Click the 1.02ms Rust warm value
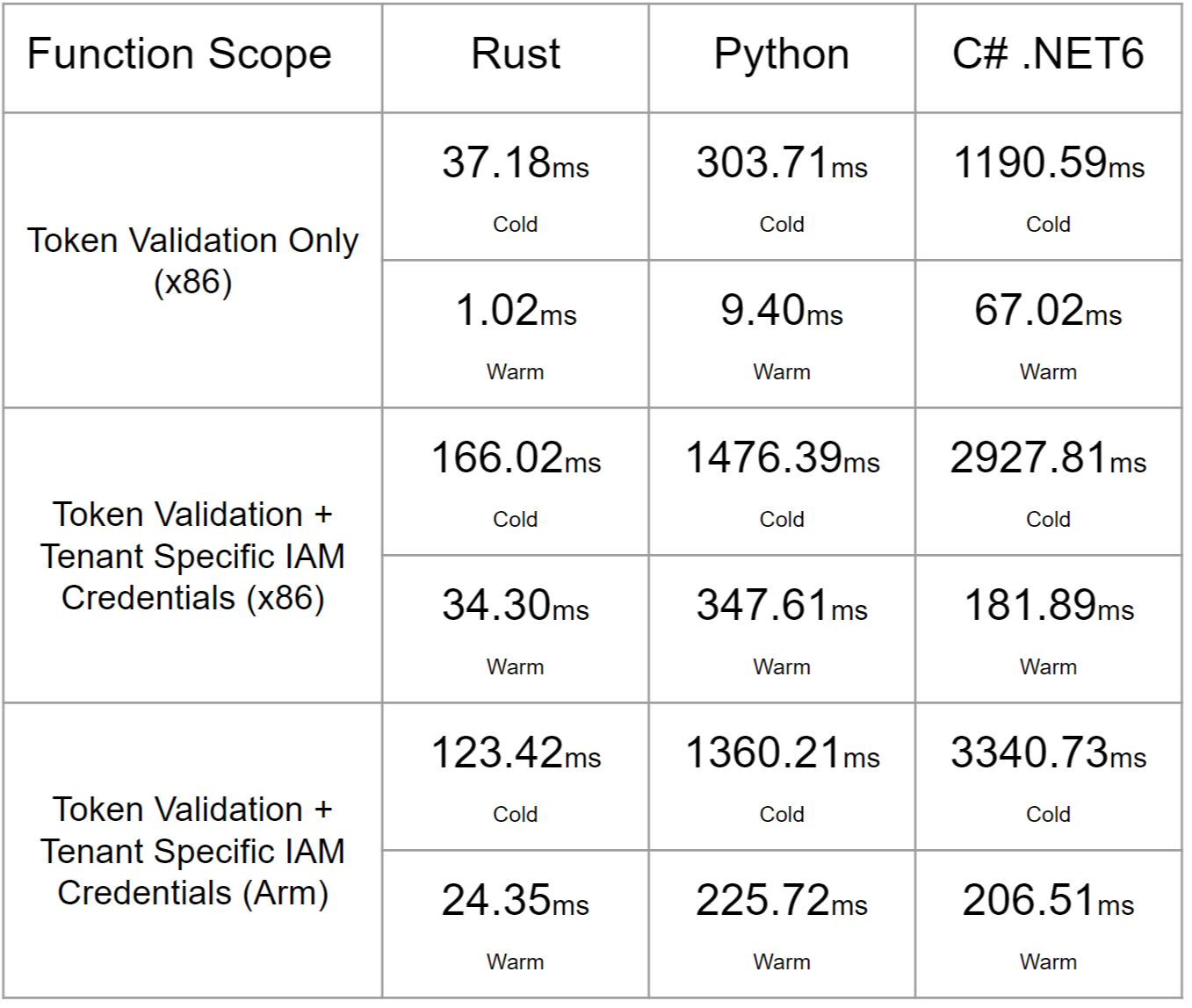The image size is (1192, 1008). click(x=515, y=311)
